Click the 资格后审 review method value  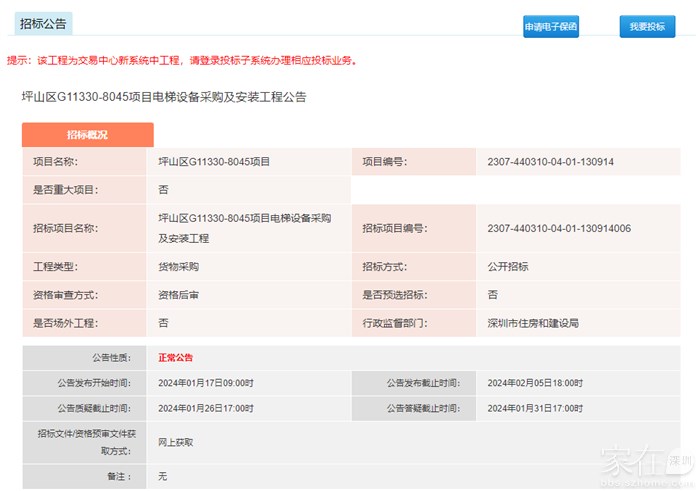(179, 295)
